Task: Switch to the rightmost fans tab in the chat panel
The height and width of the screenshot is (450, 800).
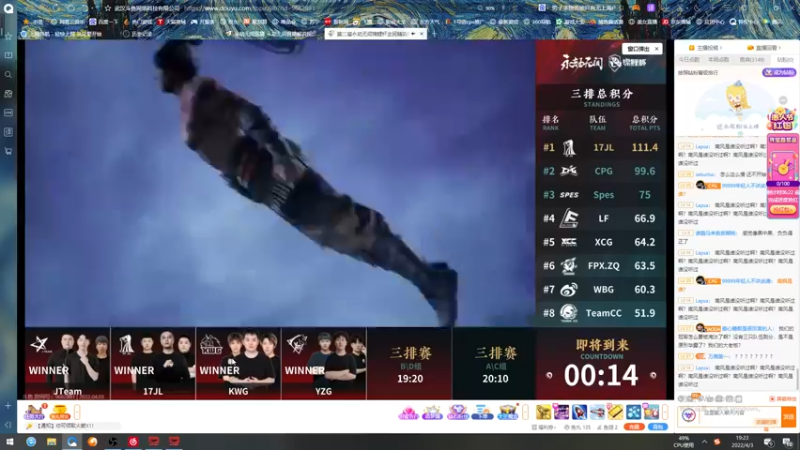Action: click(785, 60)
